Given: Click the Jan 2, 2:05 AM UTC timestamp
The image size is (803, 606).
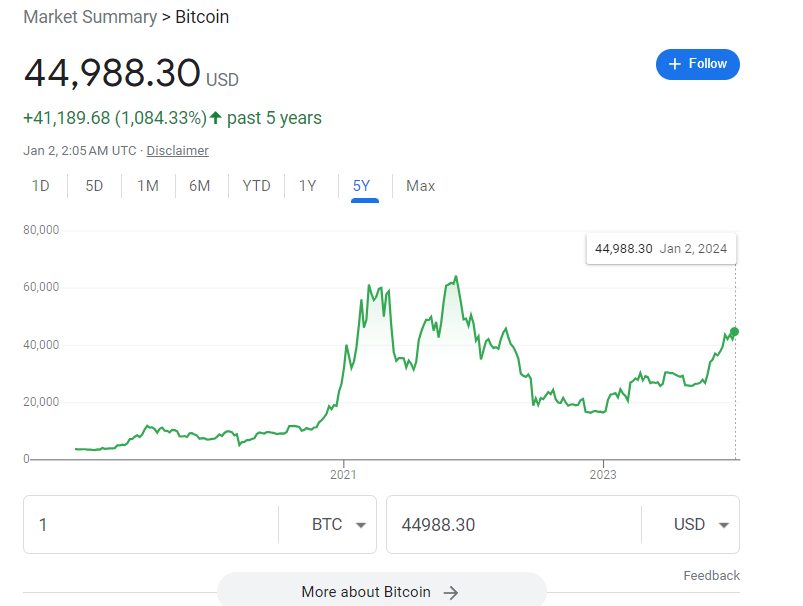Looking at the screenshot, I should (80, 151).
